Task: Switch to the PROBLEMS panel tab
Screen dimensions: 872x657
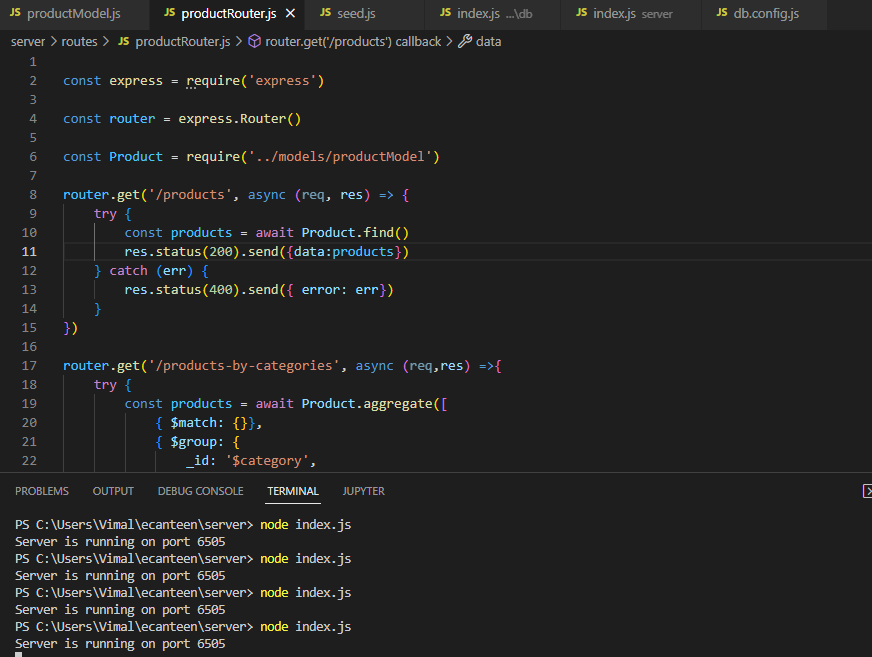Action: point(42,491)
